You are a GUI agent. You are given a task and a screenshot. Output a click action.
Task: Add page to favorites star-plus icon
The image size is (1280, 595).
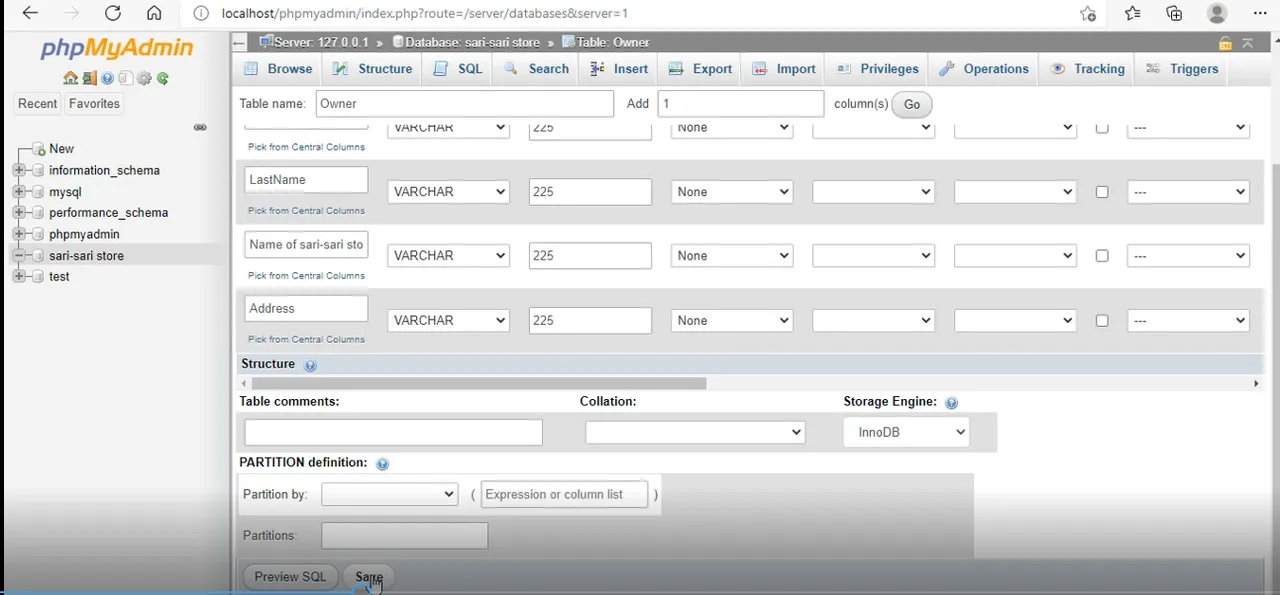coord(1088,13)
